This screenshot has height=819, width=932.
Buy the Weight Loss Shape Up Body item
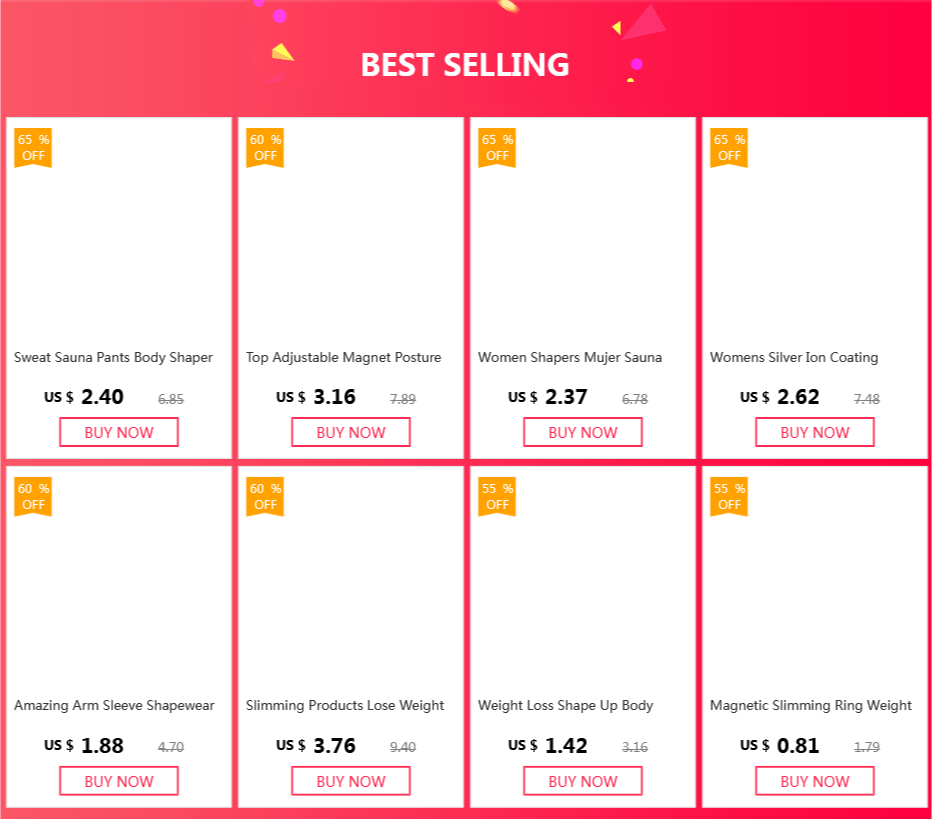point(583,781)
